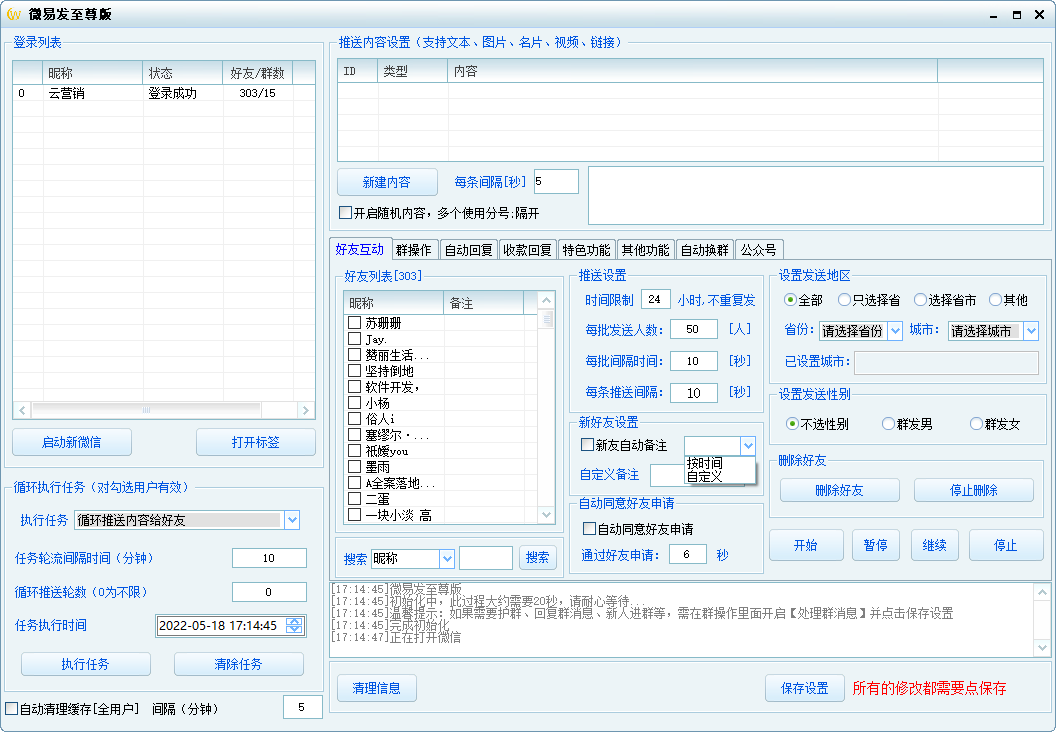The width and height of the screenshot is (1056, 732).
Task: Click the 开始 button to begin pushing
Action: click(x=806, y=545)
